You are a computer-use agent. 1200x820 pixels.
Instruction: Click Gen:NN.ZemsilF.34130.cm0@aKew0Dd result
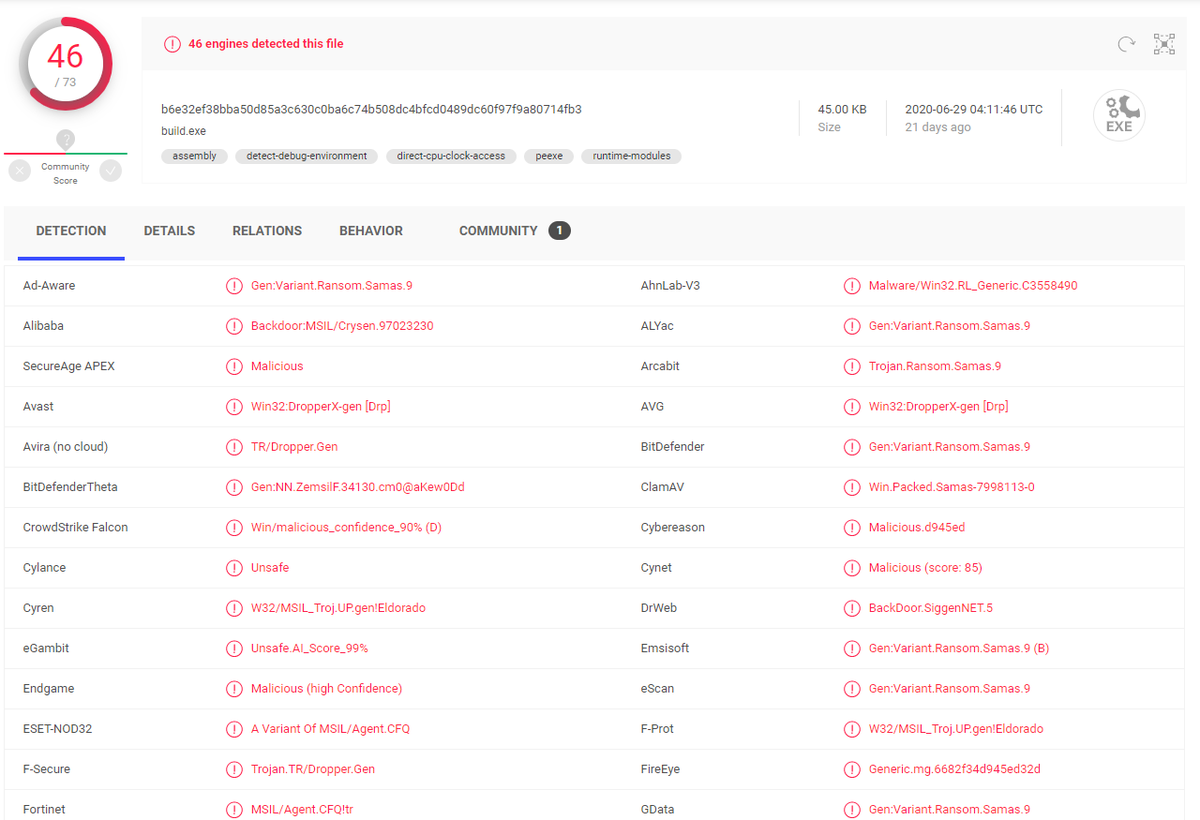click(x=358, y=487)
